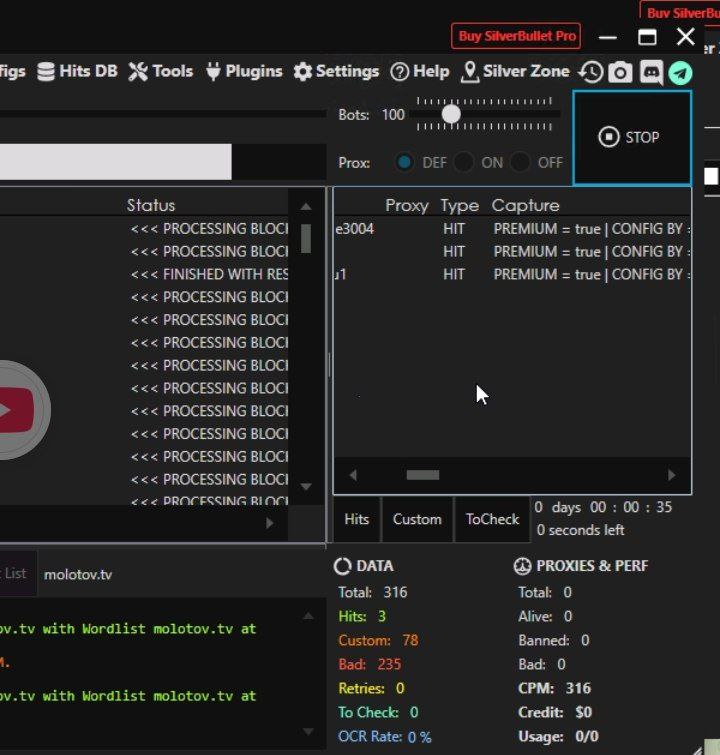Open the Discord icon link

point(651,72)
